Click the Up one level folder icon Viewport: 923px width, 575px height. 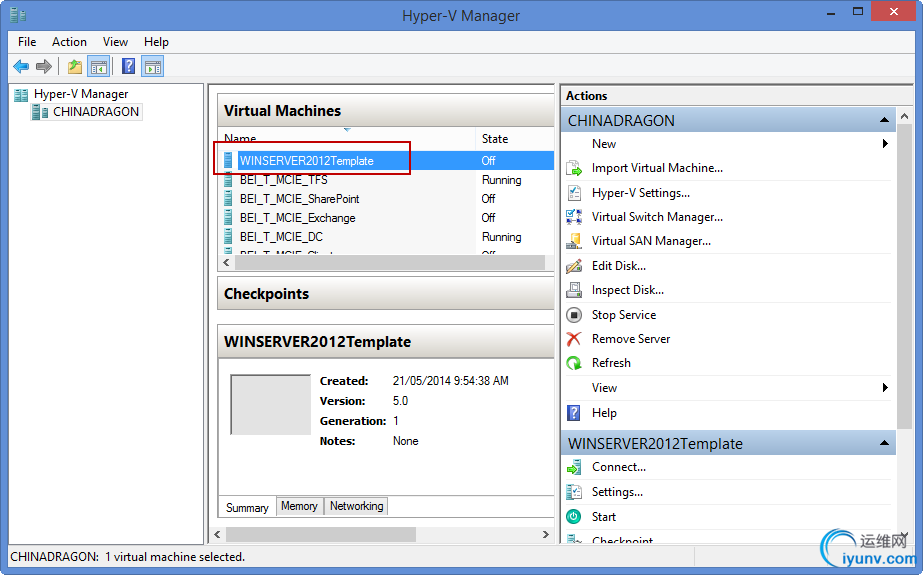click(75, 67)
